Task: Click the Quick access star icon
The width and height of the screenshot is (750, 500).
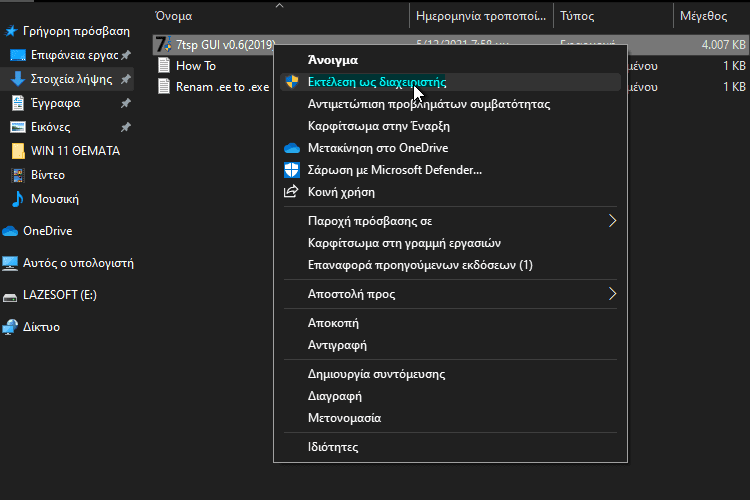Action: point(11,32)
